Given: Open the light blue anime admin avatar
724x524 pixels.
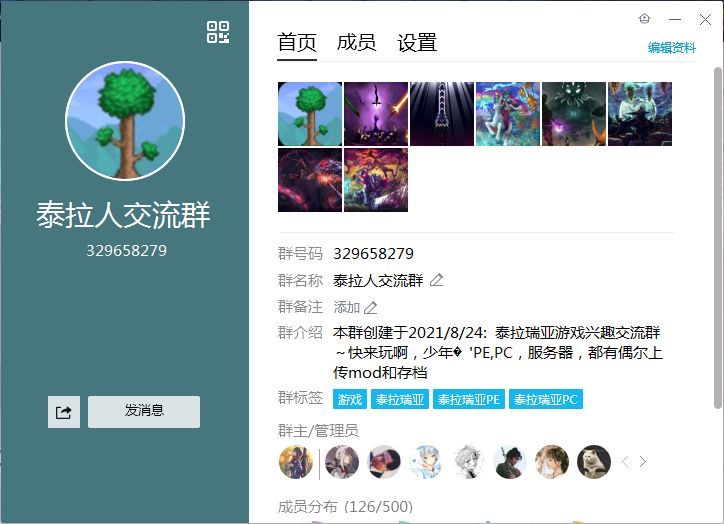Looking at the screenshot, I should (426, 462).
